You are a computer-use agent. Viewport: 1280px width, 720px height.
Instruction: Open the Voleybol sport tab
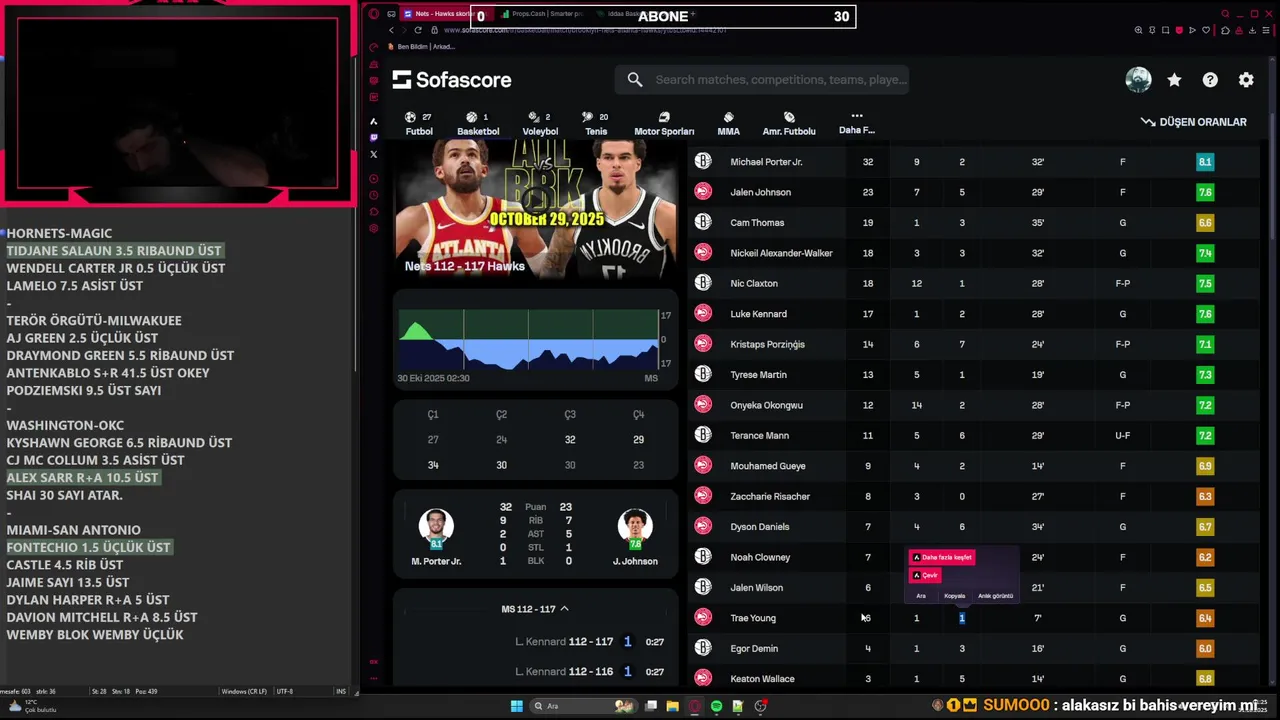tap(540, 124)
